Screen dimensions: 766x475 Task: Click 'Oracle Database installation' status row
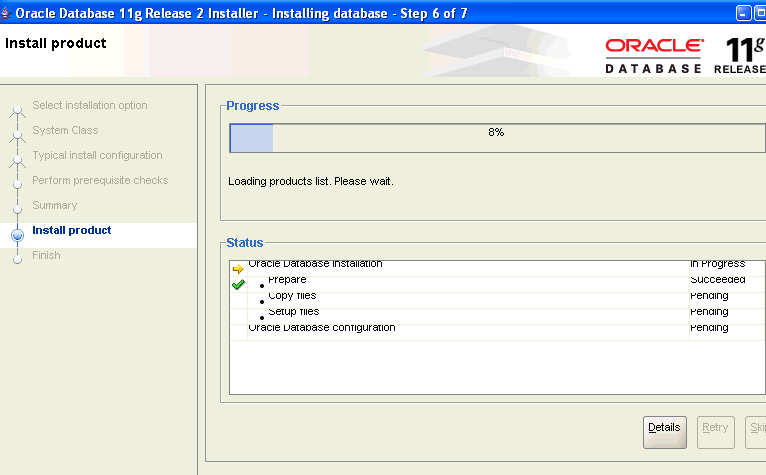click(x=497, y=268)
